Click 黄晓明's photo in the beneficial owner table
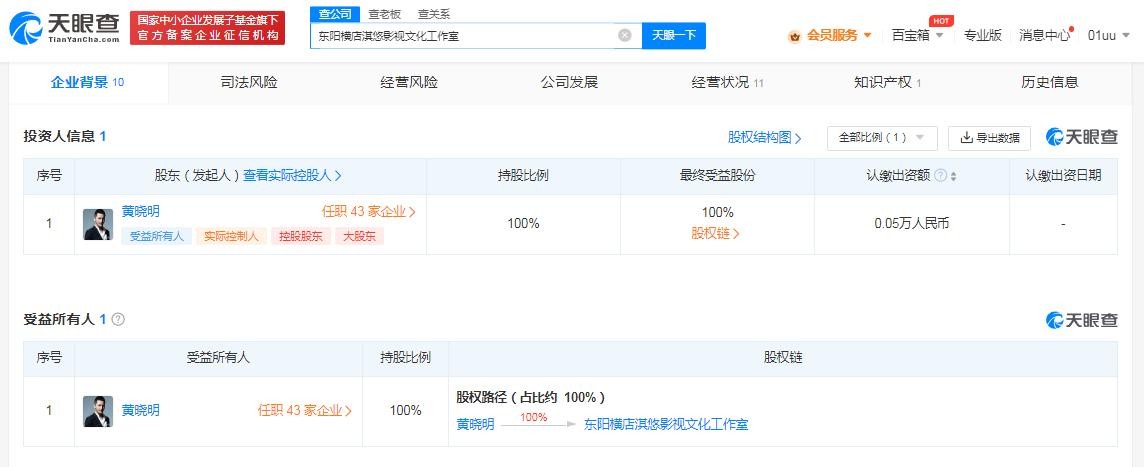The width and height of the screenshot is (1144, 467). (98, 411)
